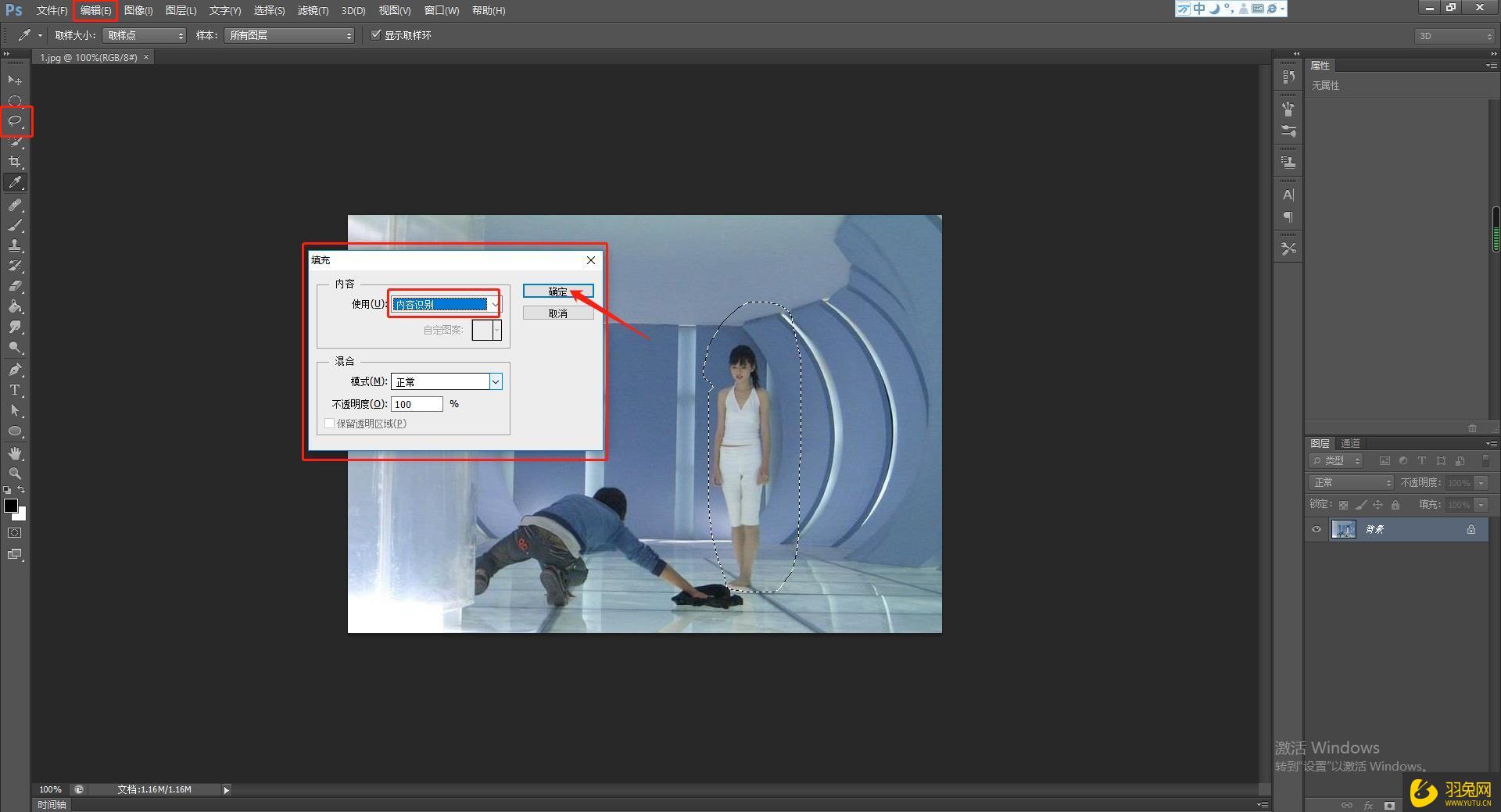
Task: Toggle the 保留透明区域 checkbox
Action: [x=329, y=424]
